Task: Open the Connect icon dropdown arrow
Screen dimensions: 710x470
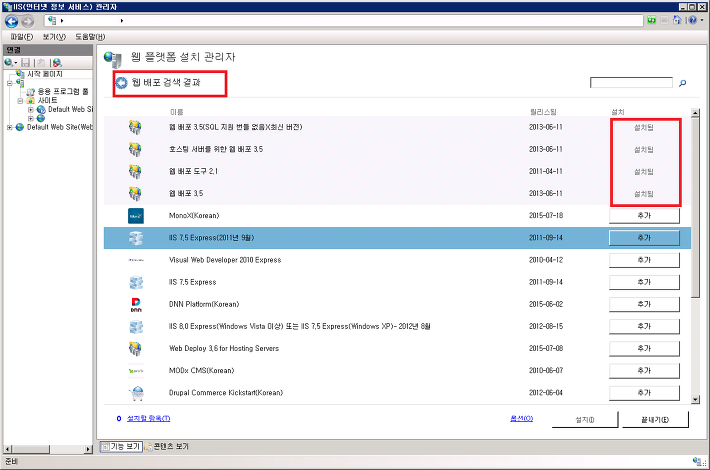Action: coord(16,63)
